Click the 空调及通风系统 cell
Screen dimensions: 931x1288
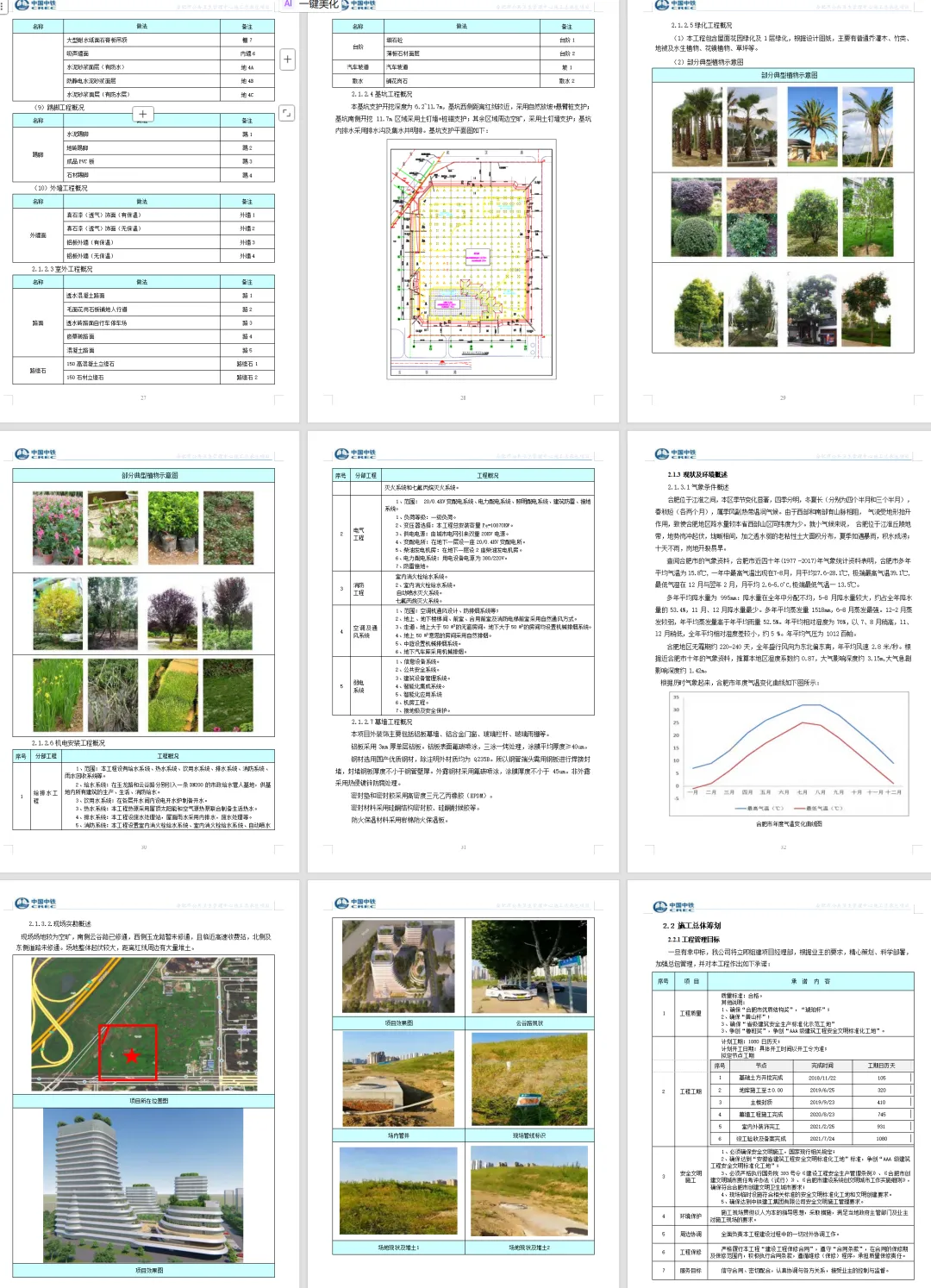(365, 631)
